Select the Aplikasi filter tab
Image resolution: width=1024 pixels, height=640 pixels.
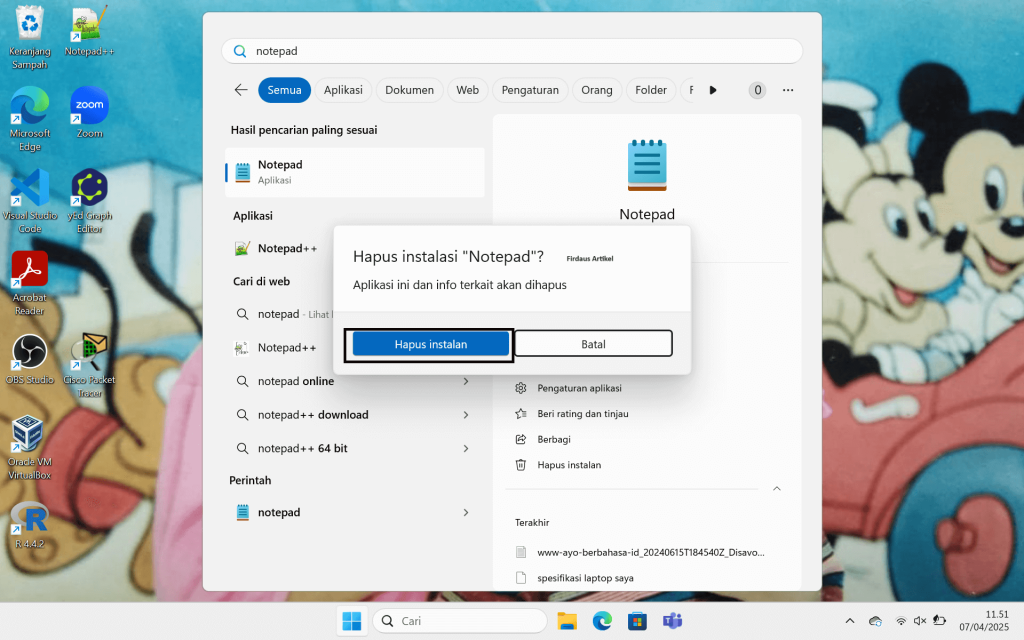(343, 90)
